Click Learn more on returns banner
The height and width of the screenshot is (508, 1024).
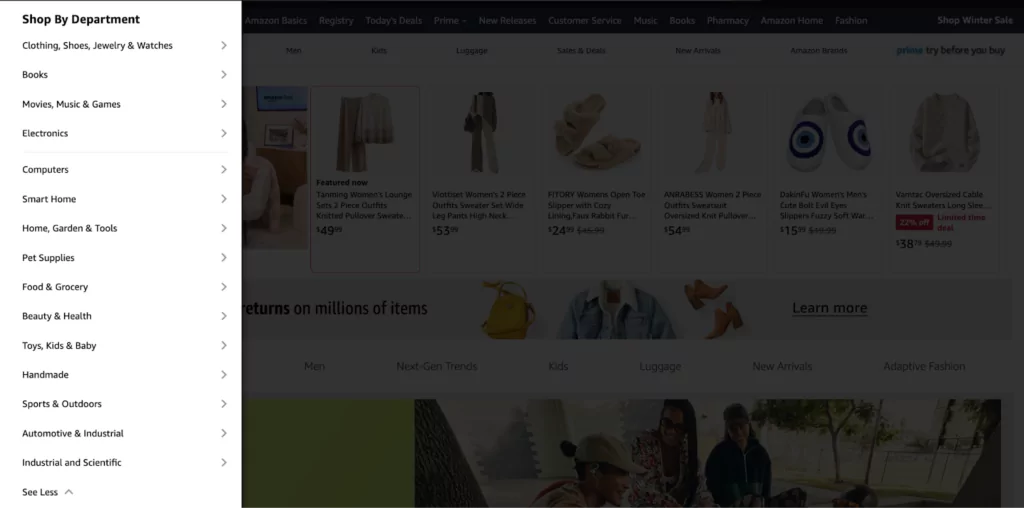829,308
